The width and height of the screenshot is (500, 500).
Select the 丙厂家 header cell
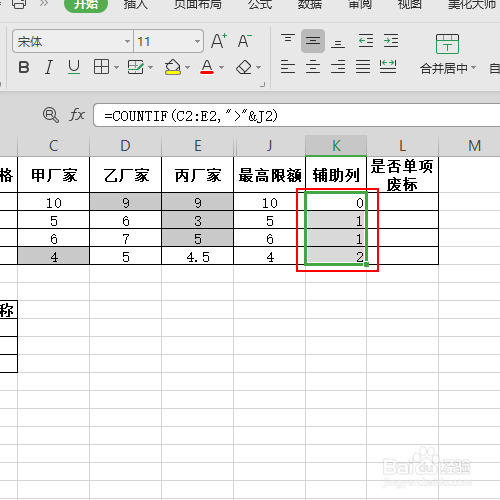tap(198, 175)
